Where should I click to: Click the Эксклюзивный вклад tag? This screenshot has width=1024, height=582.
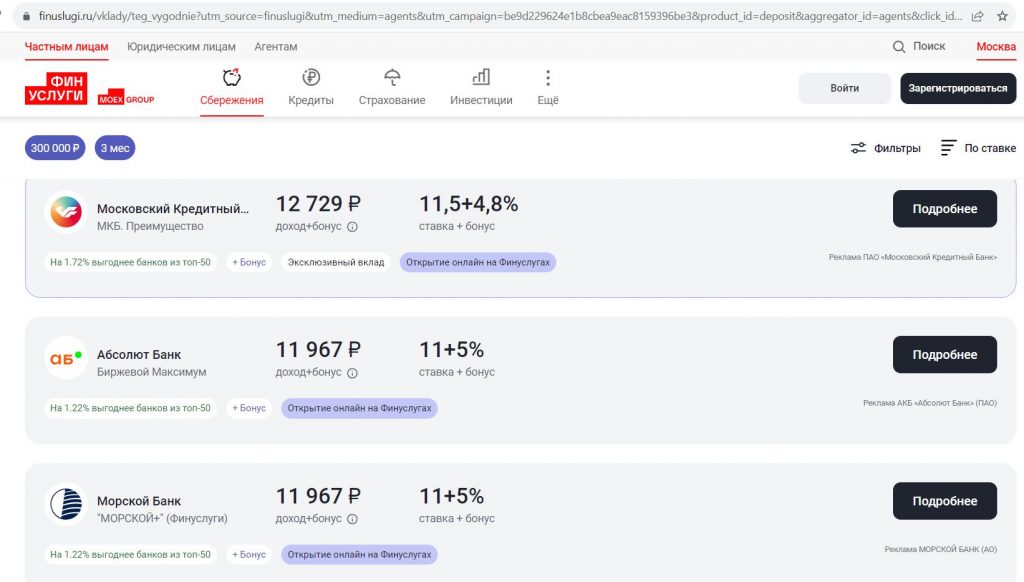(336, 263)
